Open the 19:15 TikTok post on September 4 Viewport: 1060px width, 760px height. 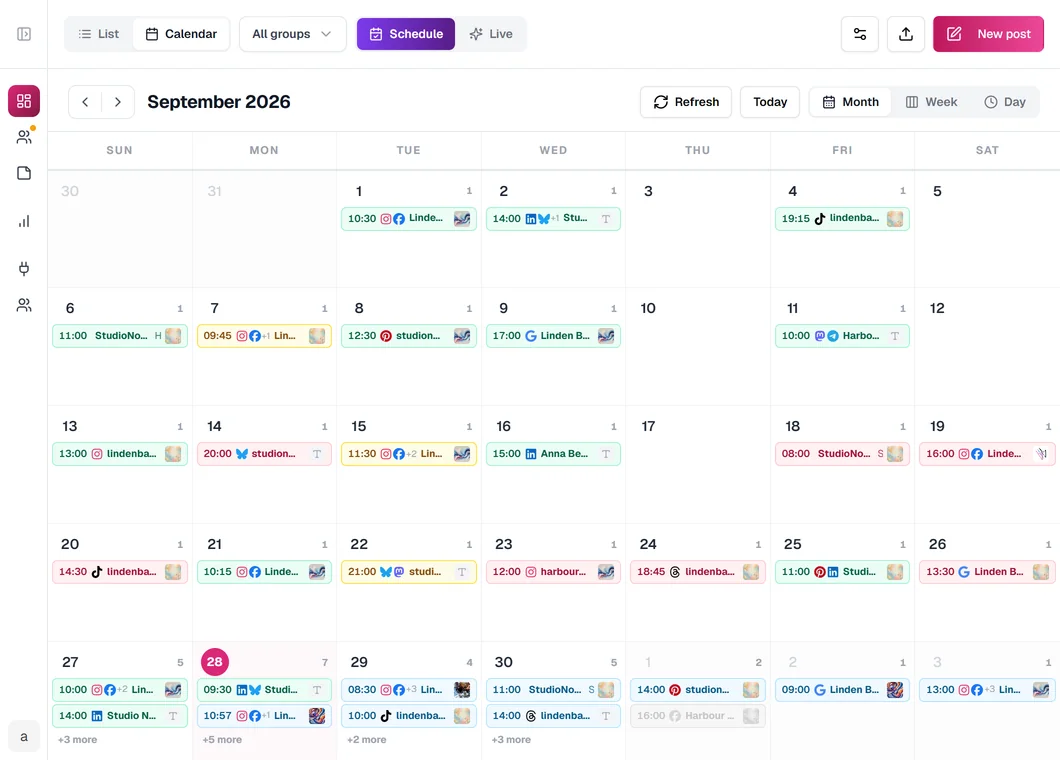(x=842, y=218)
